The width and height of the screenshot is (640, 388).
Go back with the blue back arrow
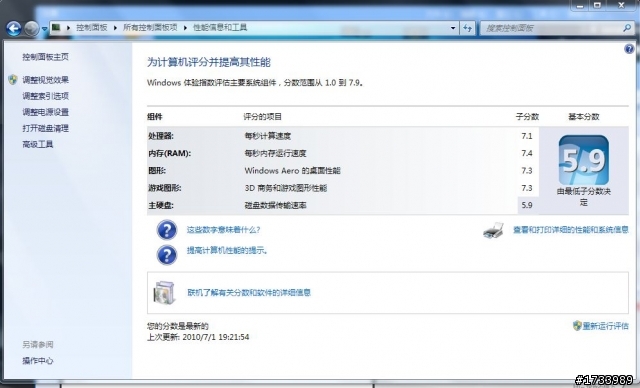click(13, 28)
